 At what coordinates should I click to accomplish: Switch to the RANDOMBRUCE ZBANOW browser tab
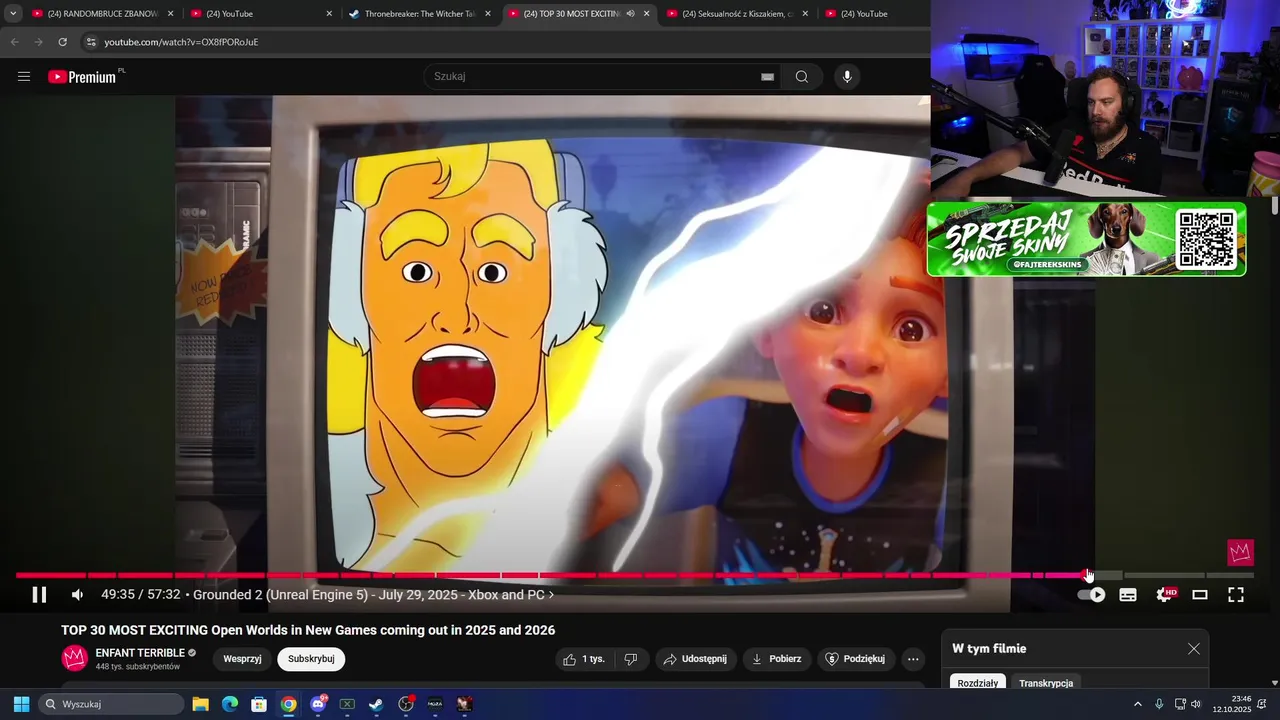103,14
